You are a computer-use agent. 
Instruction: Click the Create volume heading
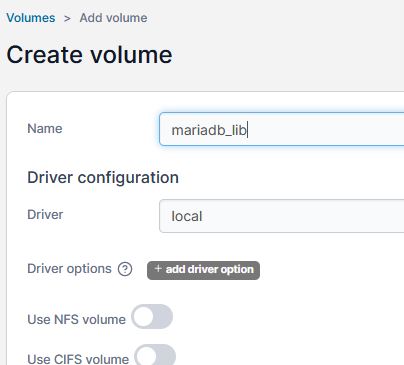(x=89, y=55)
